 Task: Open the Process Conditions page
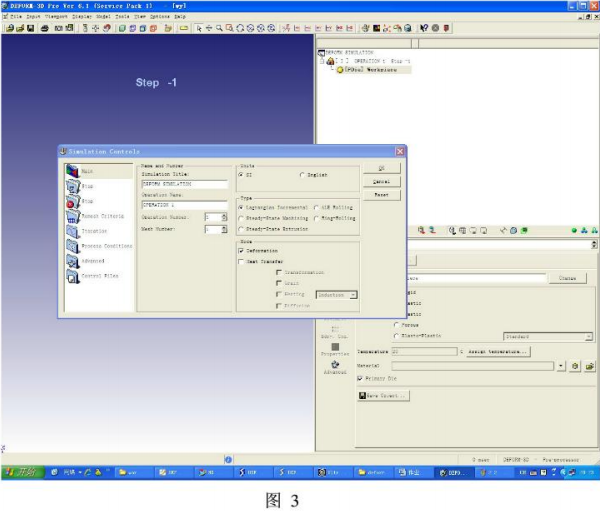(x=99, y=246)
